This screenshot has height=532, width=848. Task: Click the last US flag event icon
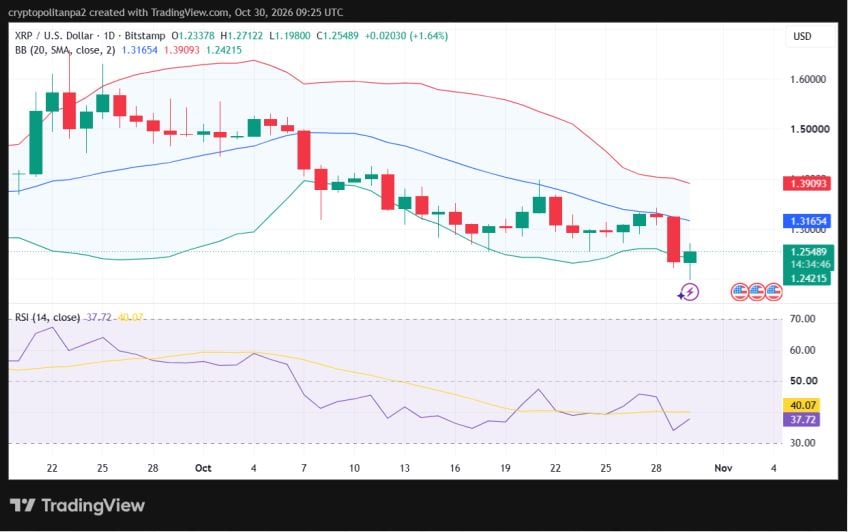[773, 292]
